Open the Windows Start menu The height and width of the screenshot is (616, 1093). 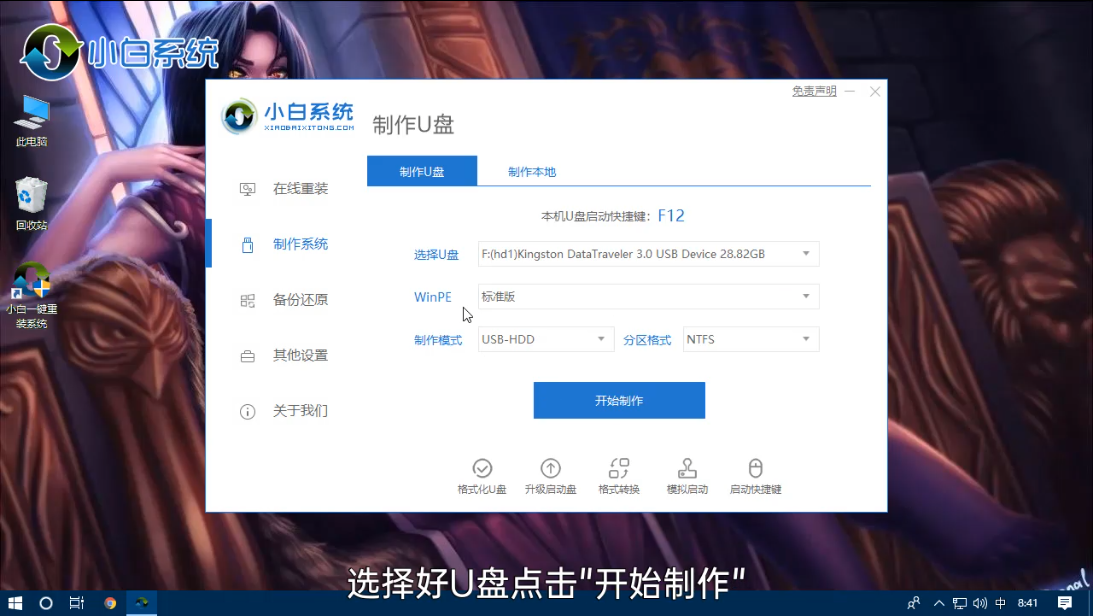click(15, 603)
